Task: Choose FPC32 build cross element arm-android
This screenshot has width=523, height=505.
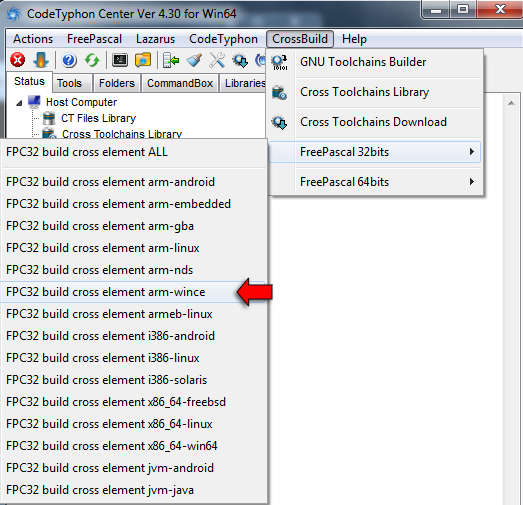Action: coord(133,182)
